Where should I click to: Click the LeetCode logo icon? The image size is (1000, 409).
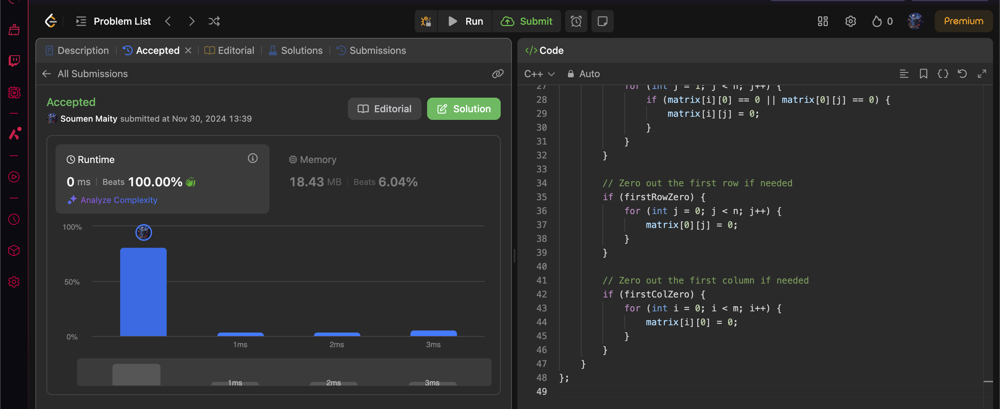pyautogui.click(x=51, y=21)
